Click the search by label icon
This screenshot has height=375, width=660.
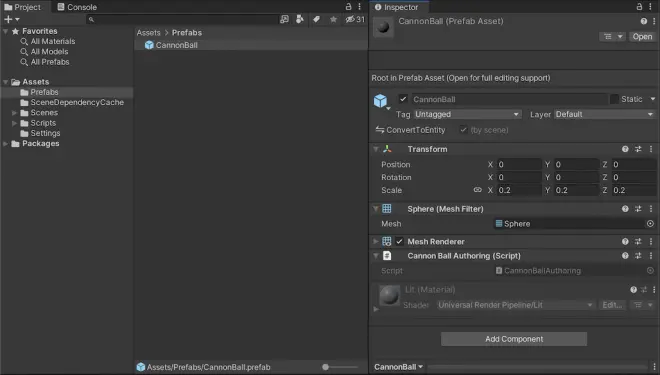point(317,19)
